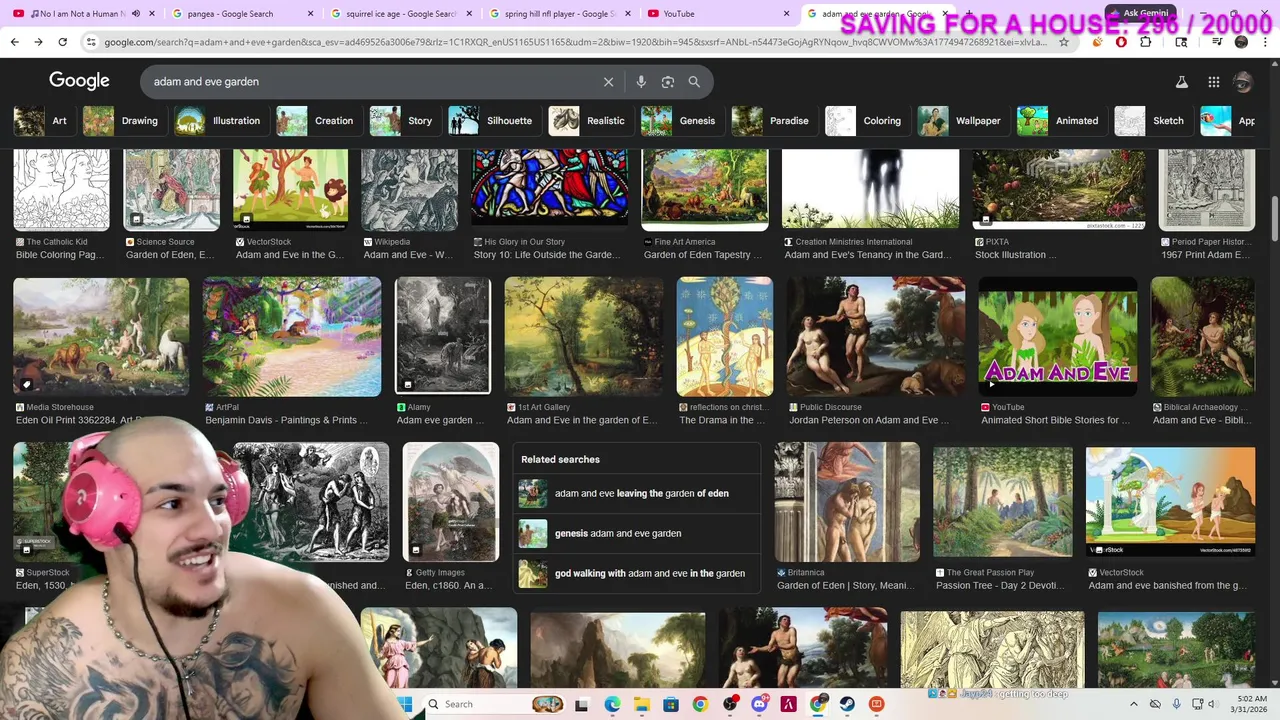Open the ArtPal Benjamin Davis painting image
Image resolution: width=1280 pixels, height=720 pixels.
click(x=292, y=337)
